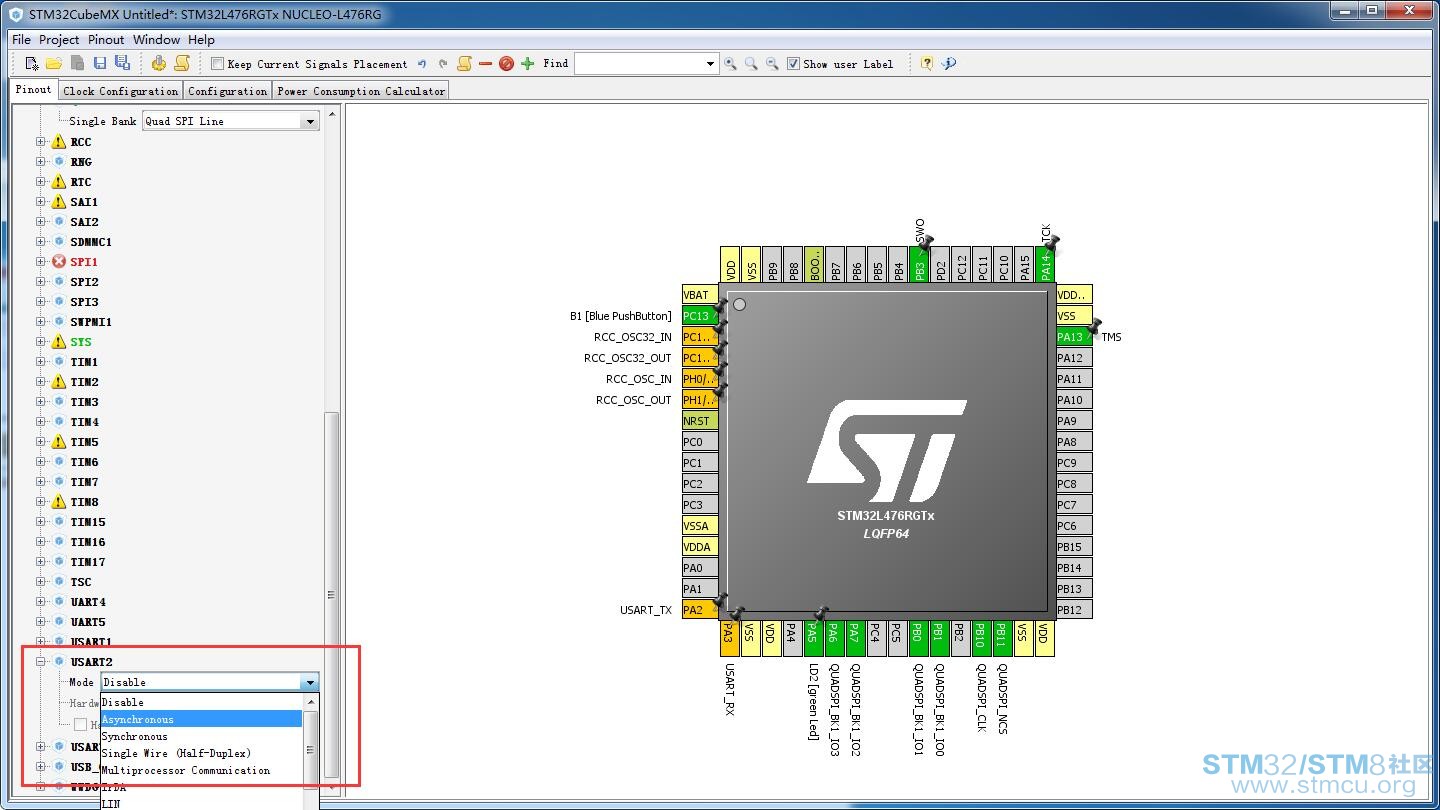
Task: Click the Mode list scroll-up arrow
Action: pos(310,702)
